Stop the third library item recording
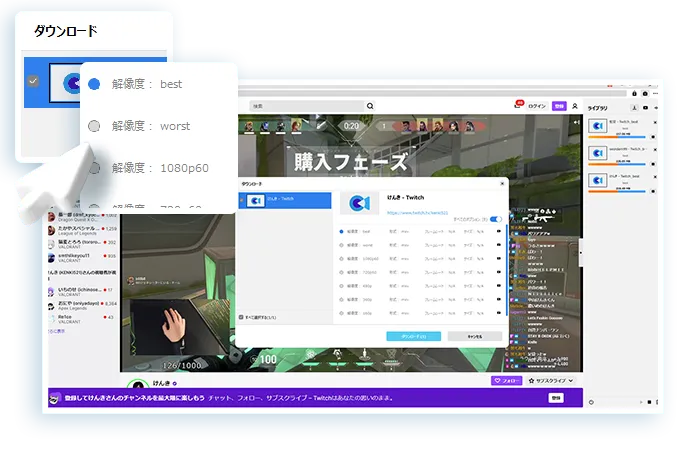Image resolution: width=684 pixels, height=449 pixels. click(x=653, y=191)
